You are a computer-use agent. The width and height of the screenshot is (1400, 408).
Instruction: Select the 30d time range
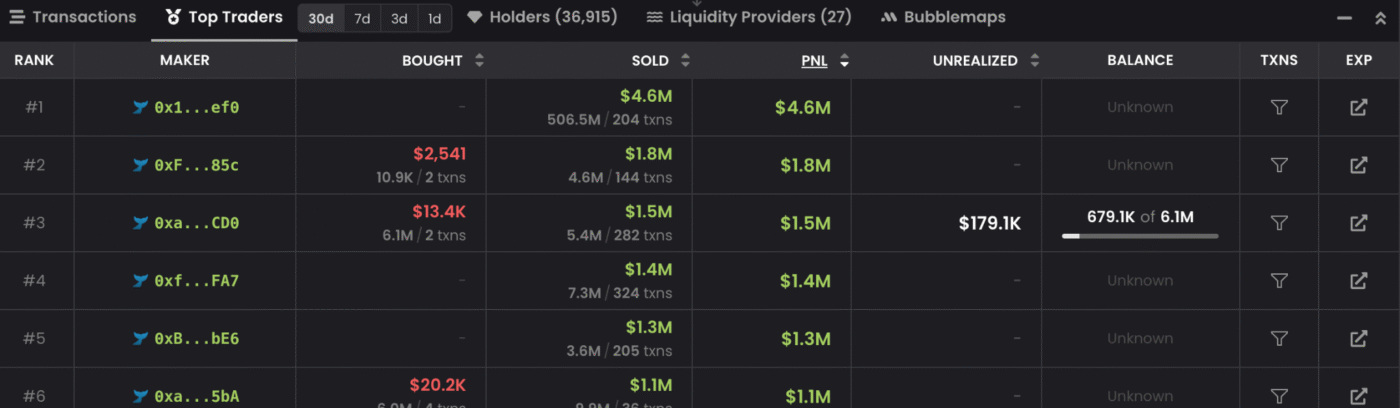click(321, 18)
